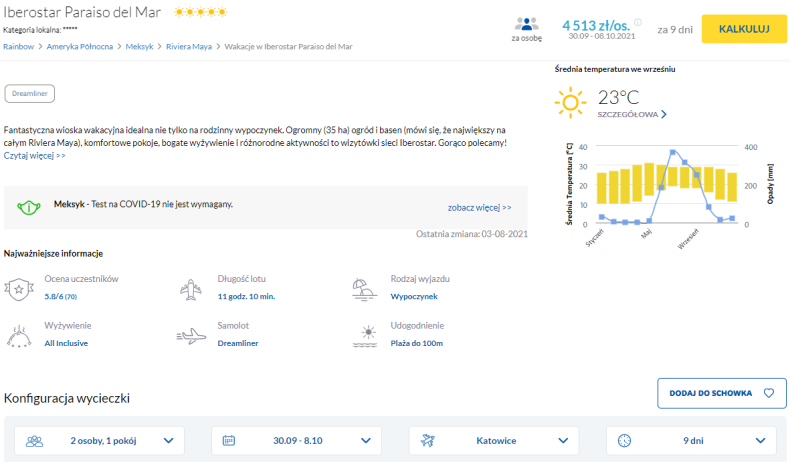The image size is (790, 462).
Task: Click the Ostatnia zmiana: 03-08-2021 text
Action: tap(472, 234)
